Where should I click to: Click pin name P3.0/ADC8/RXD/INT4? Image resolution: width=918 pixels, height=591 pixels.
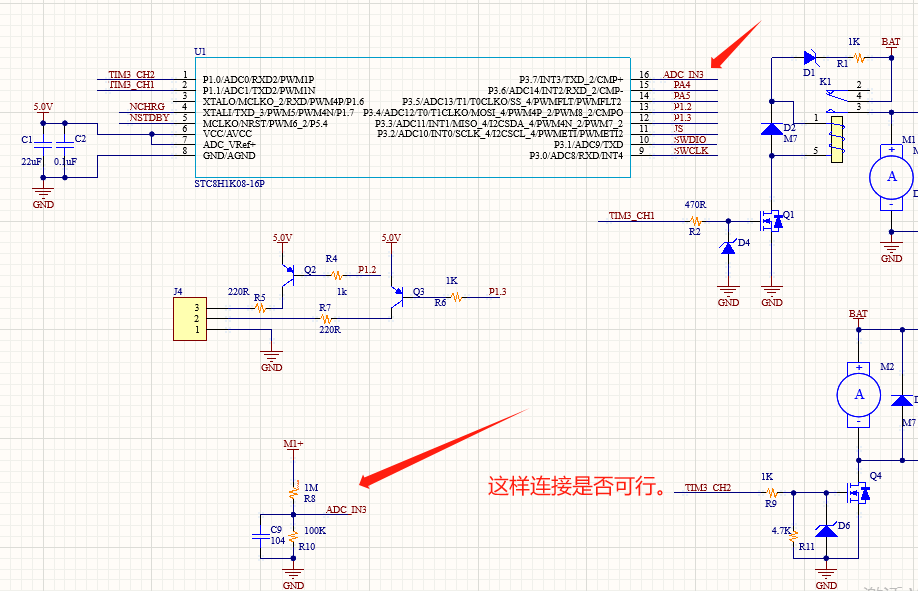pos(576,156)
